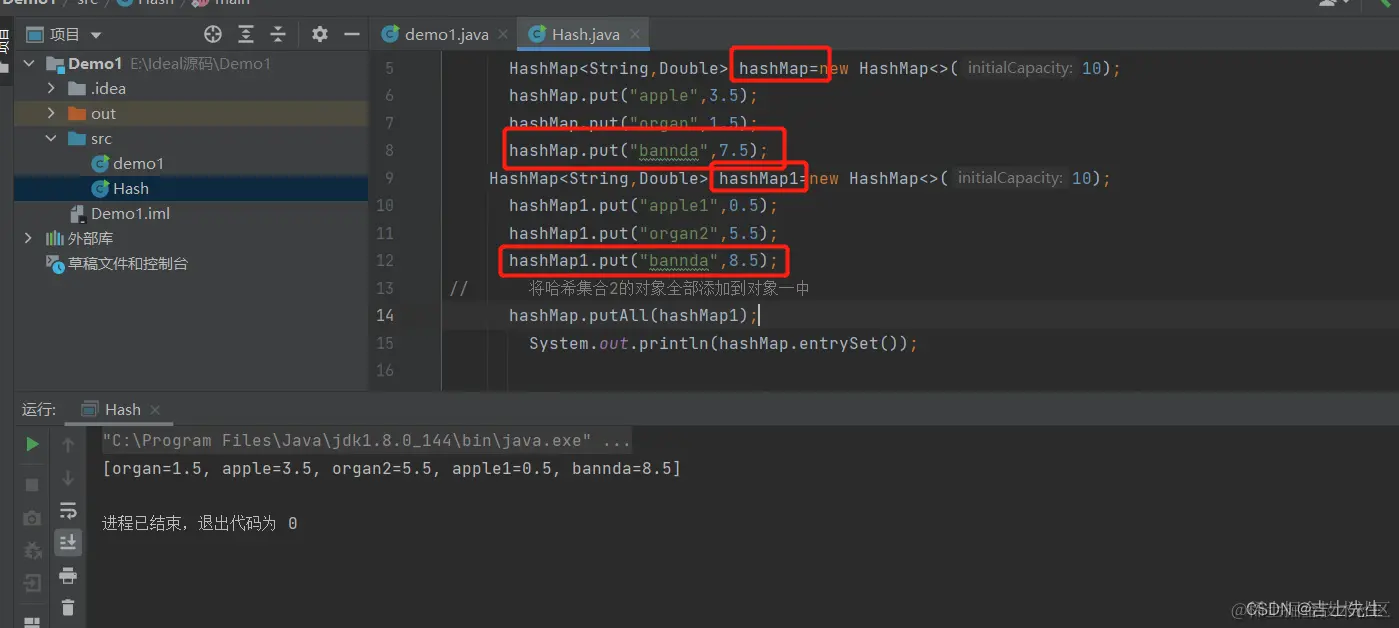
Task: Click hashMap1.put("apple1",0.5) line
Action: 643,206
